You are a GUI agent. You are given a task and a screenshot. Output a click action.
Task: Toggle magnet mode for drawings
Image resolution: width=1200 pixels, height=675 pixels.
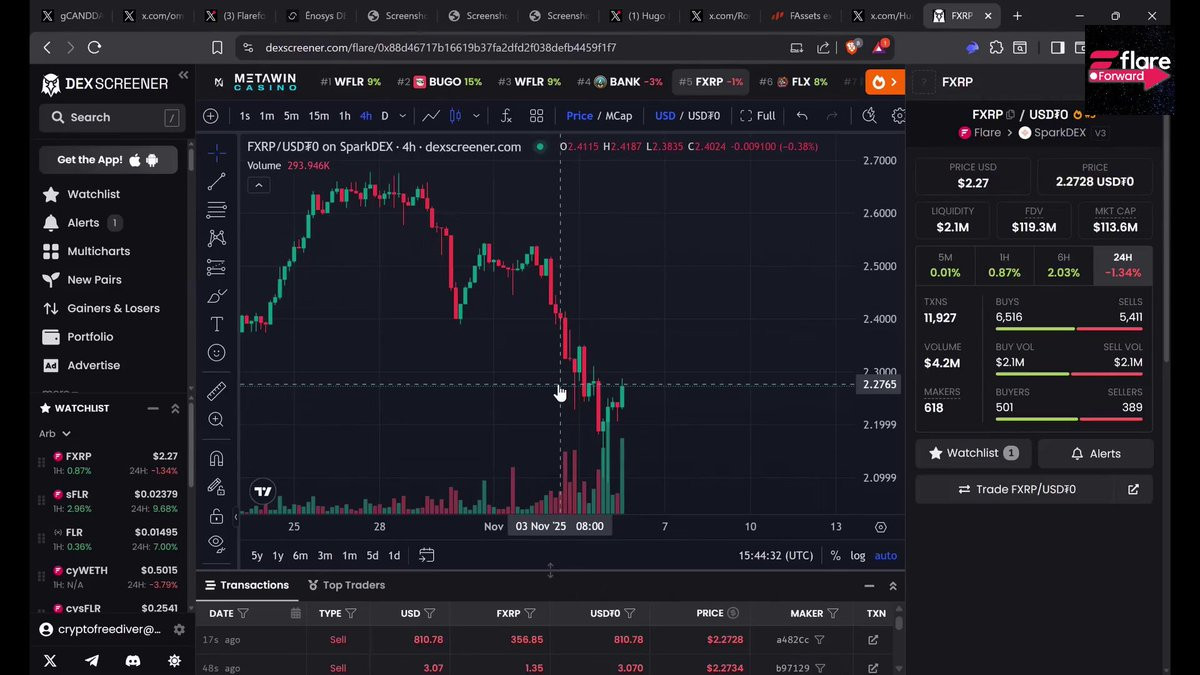[x=216, y=458]
